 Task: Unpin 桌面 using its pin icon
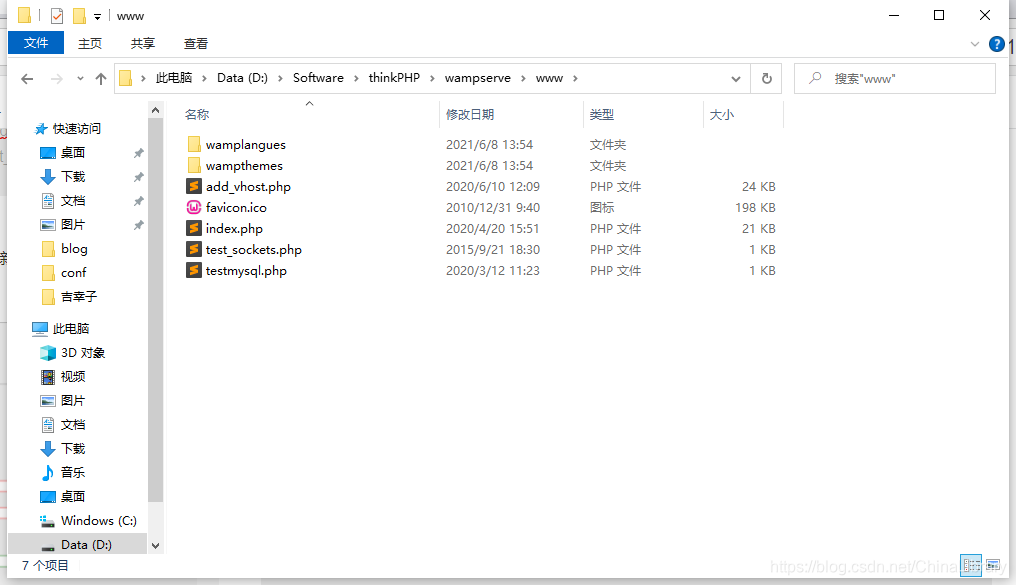[139, 153]
